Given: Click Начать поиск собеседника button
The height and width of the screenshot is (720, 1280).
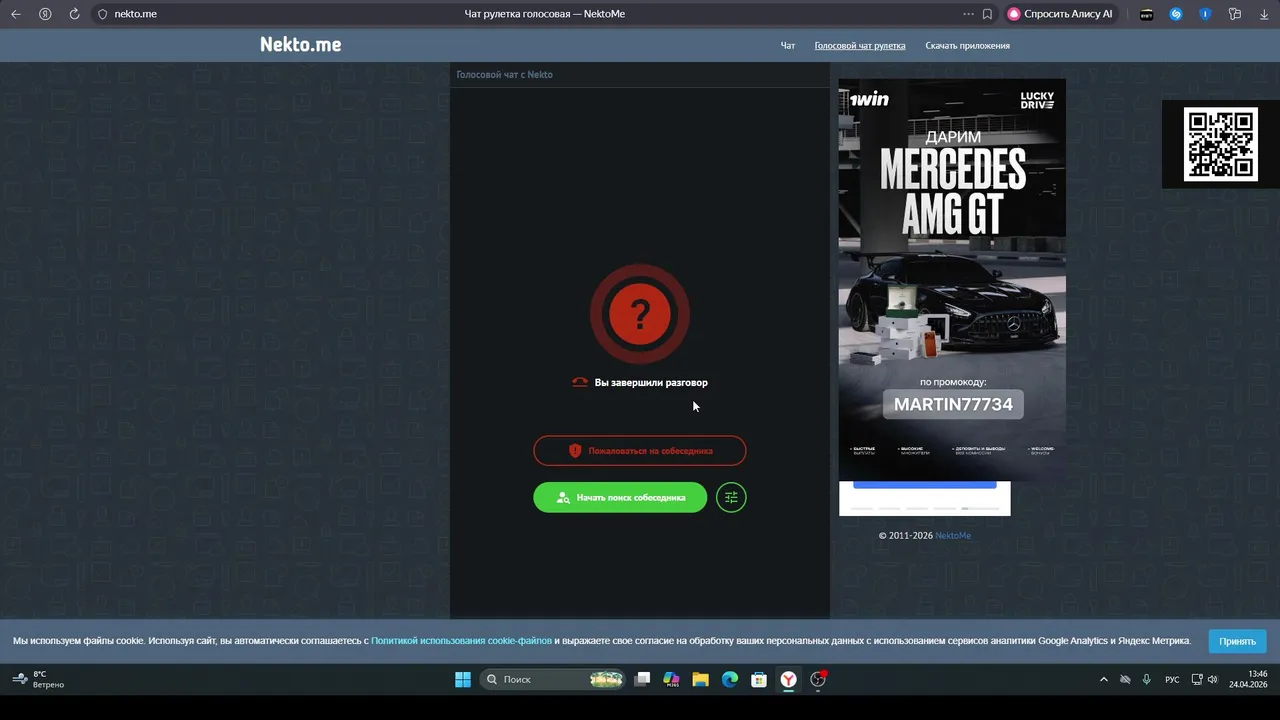Looking at the screenshot, I should coord(620,497).
